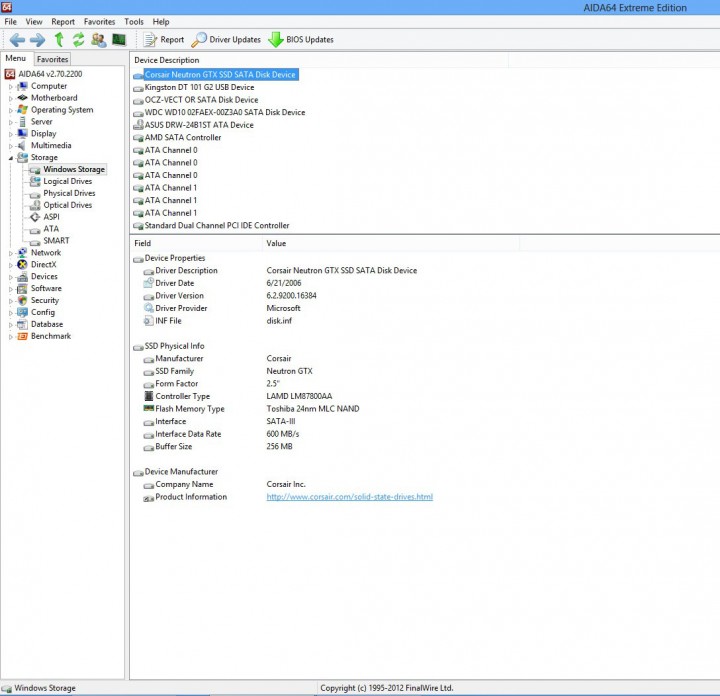Expand the Operating System tree node
Viewport: 720px width, 696px height.
(11, 110)
